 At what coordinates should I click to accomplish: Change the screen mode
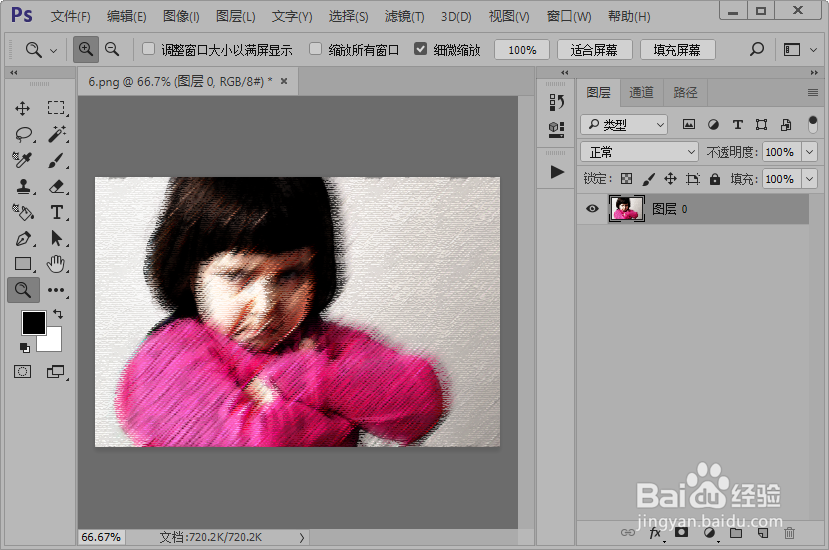[56, 372]
